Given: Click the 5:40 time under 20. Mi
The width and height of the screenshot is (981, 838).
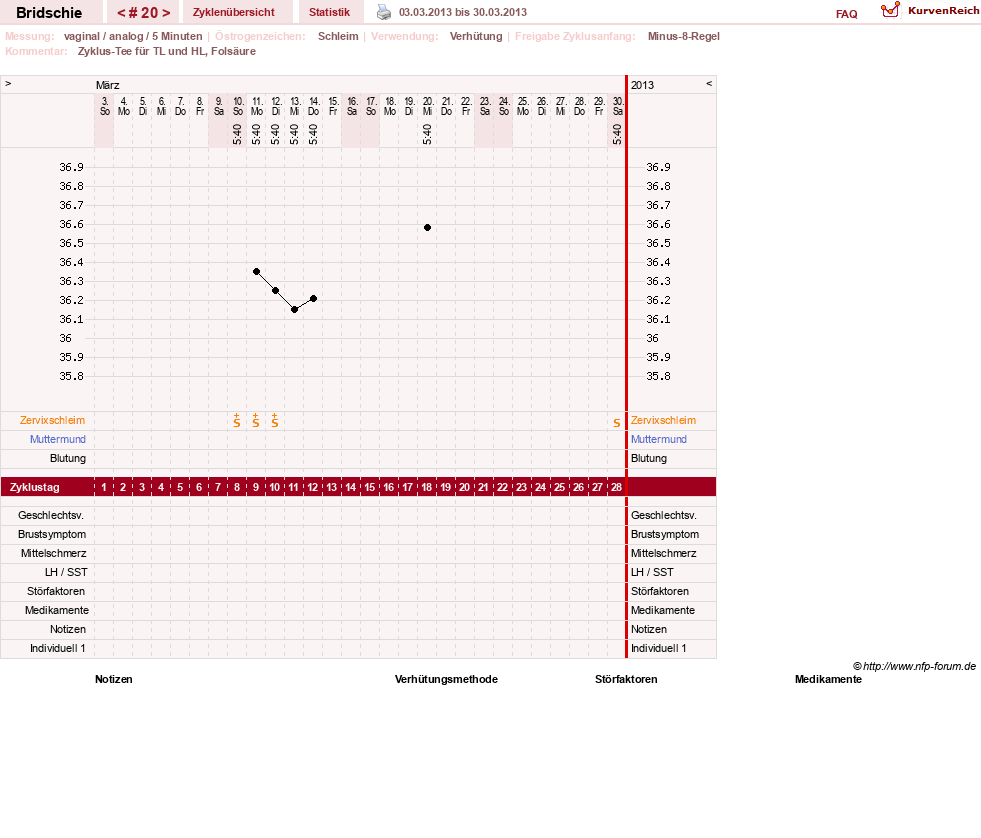Looking at the screenshot, I should 427,134.
